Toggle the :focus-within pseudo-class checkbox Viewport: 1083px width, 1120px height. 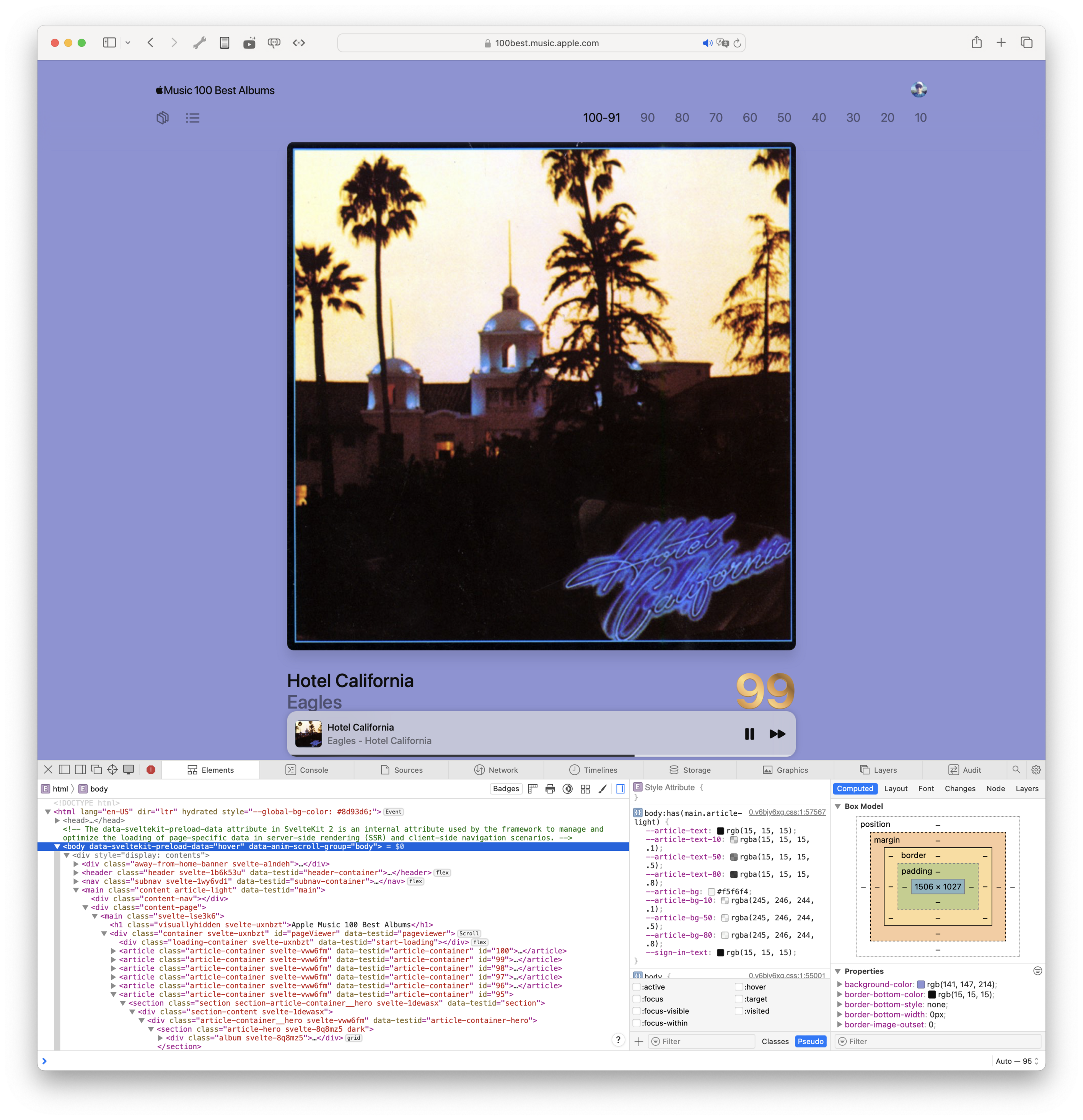637,1023
